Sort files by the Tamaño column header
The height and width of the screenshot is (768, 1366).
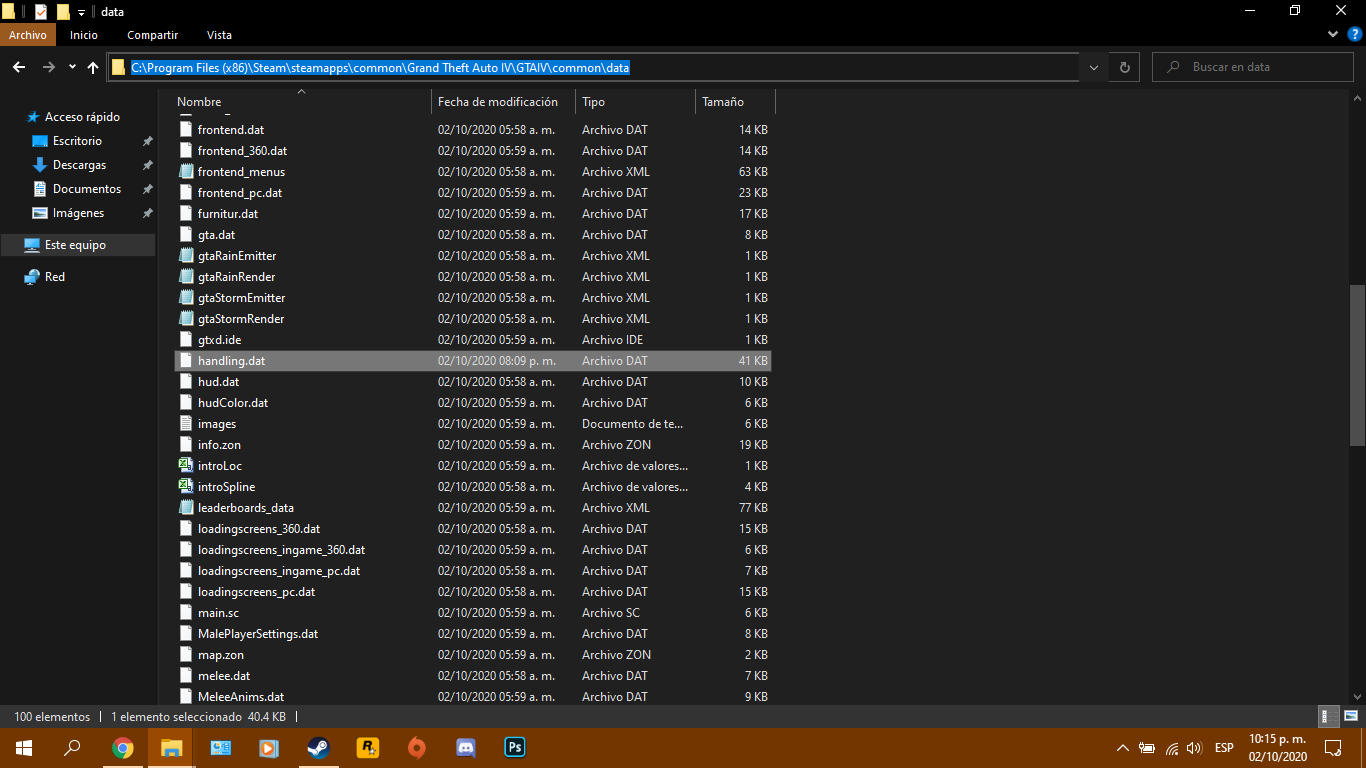(x=735, y=102)
